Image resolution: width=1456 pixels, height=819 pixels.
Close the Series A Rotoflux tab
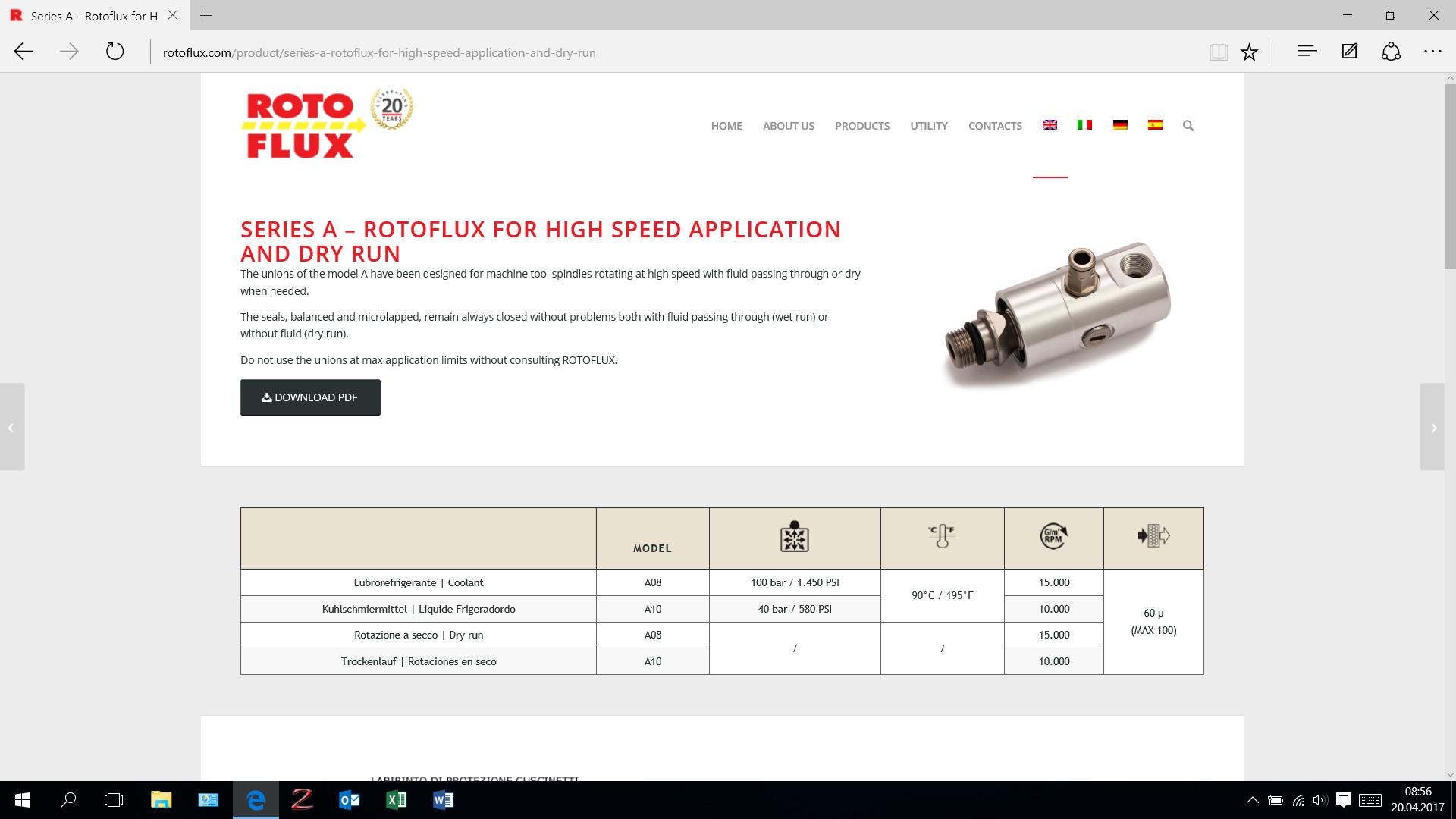173,15
